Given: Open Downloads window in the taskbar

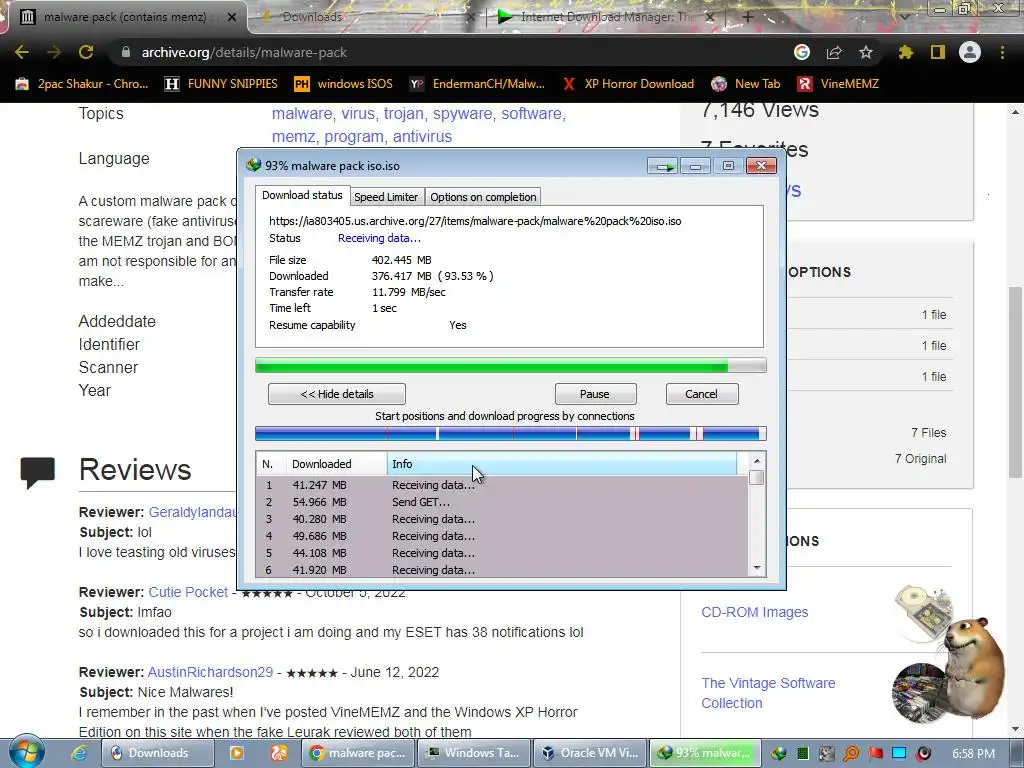Looking at the screenshot, I should [158, 753].
